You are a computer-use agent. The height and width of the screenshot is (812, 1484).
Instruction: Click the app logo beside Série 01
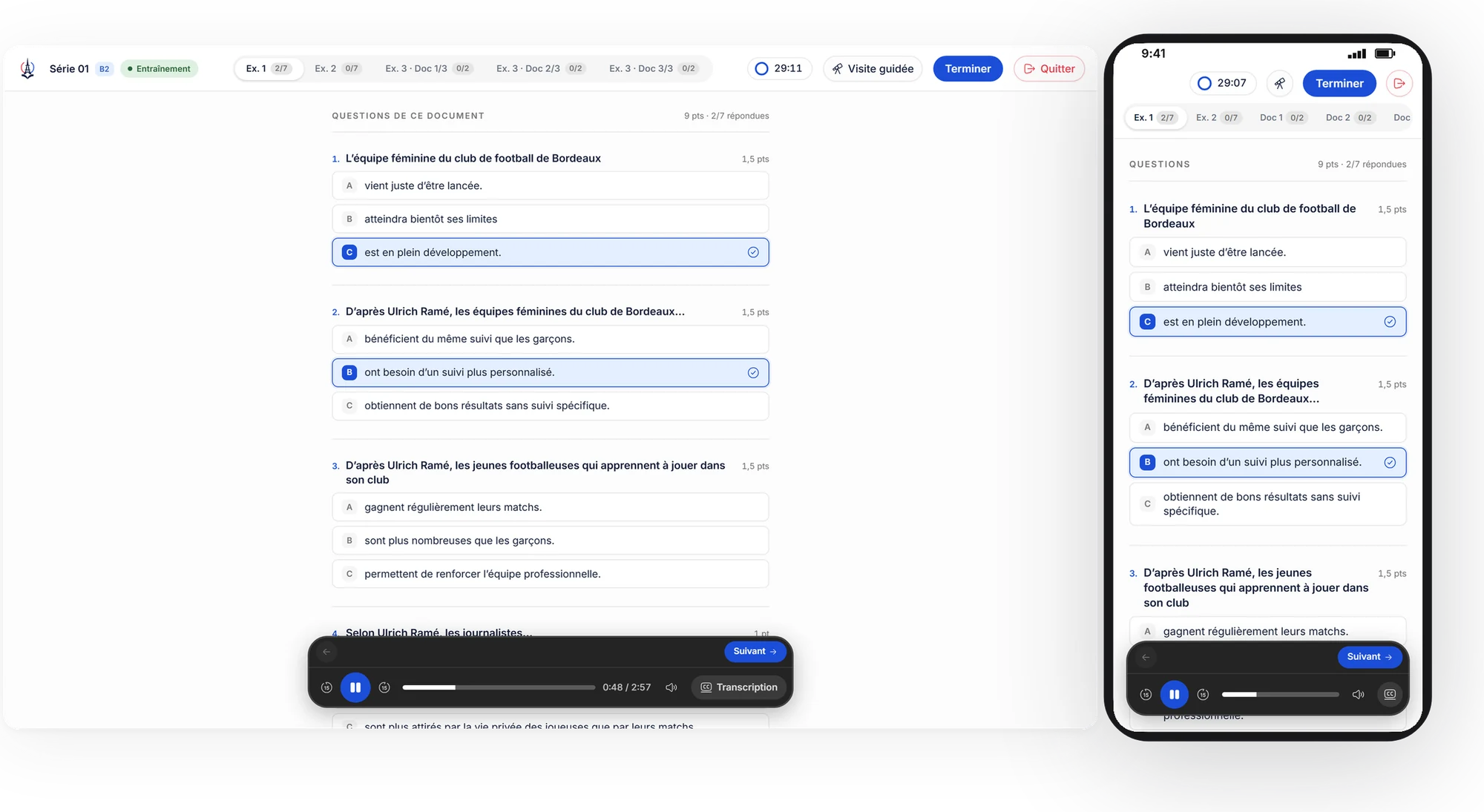(x=27, y=68)
